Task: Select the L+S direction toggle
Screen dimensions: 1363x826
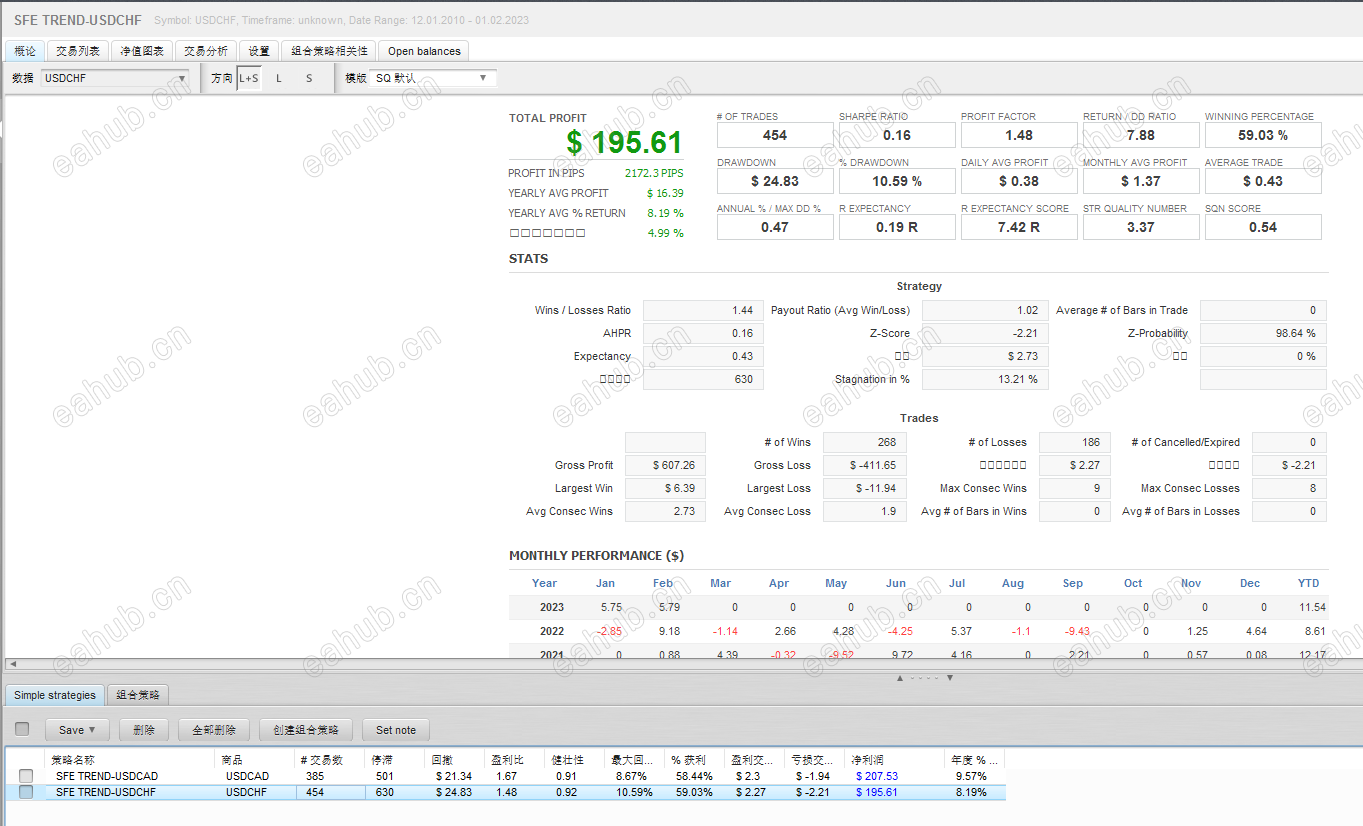Action: 249,78
